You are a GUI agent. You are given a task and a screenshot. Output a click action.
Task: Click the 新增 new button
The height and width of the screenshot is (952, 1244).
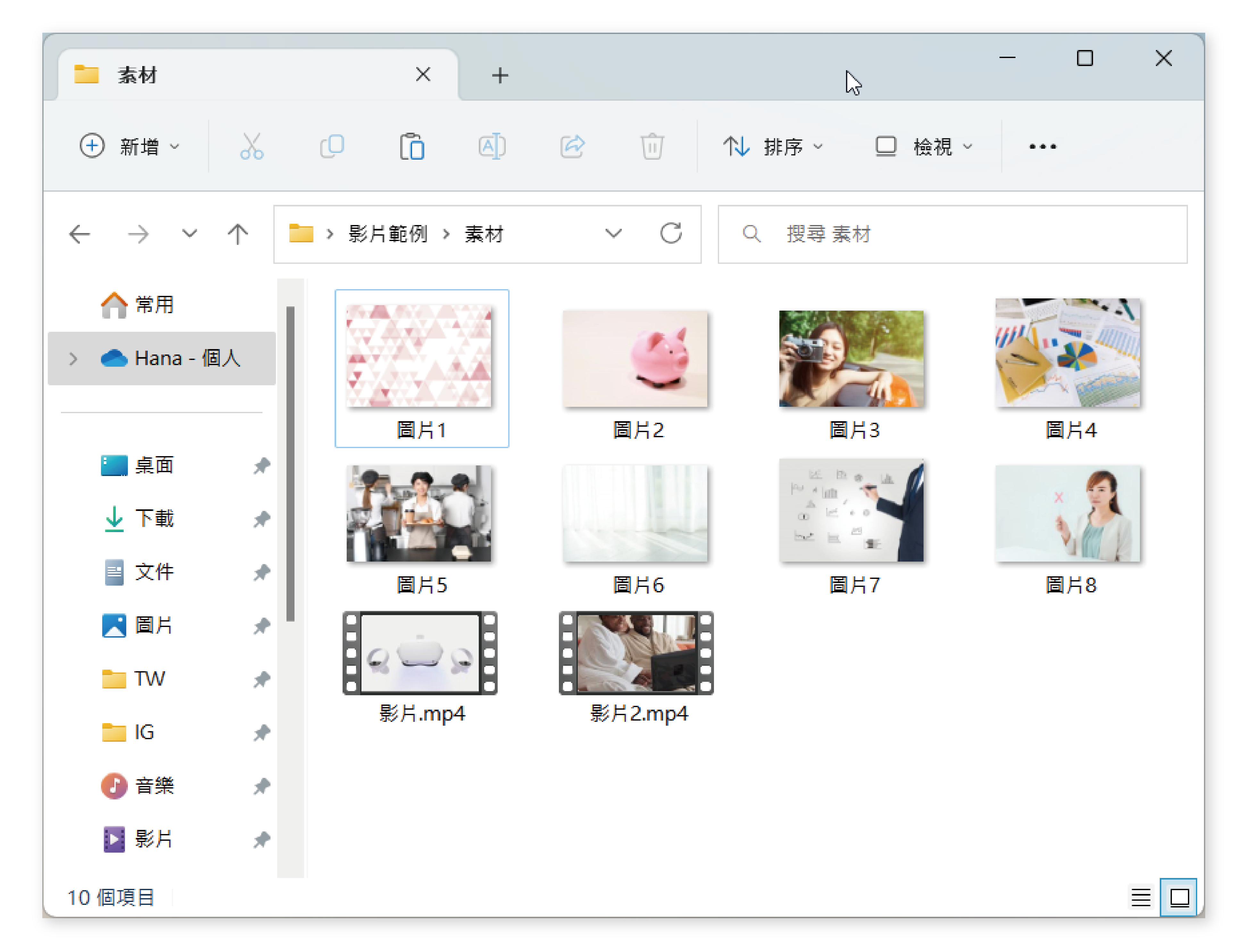click(x=130, y=146)
